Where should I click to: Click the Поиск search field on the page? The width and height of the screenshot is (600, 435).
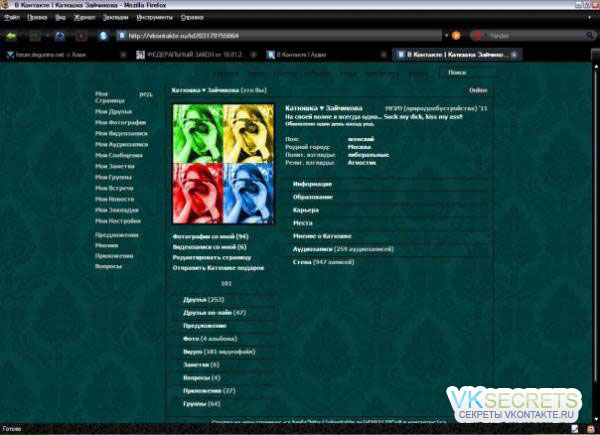[467, 72]
